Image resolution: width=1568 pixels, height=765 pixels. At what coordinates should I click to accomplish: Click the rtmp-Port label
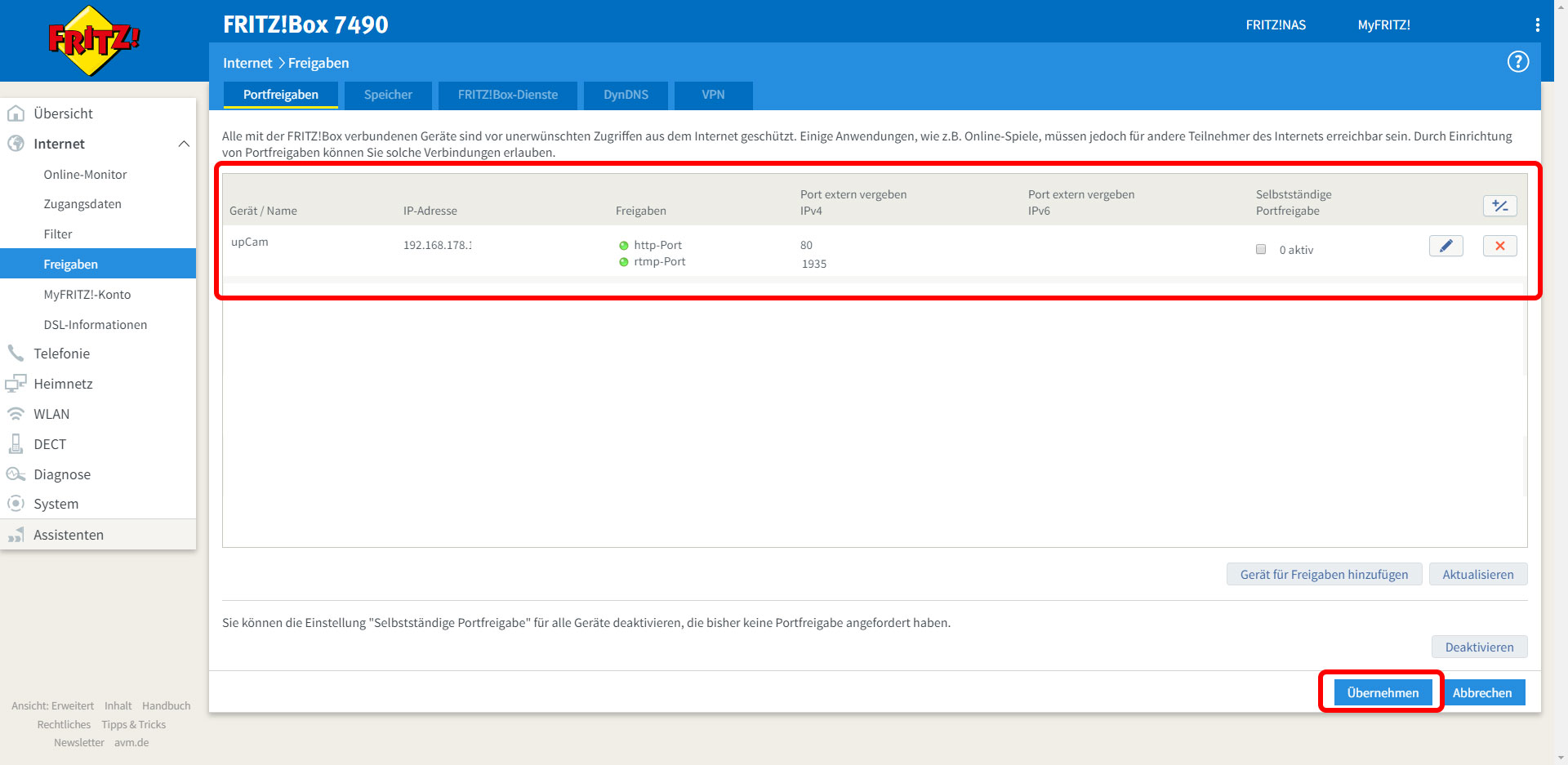coord(659,261)
